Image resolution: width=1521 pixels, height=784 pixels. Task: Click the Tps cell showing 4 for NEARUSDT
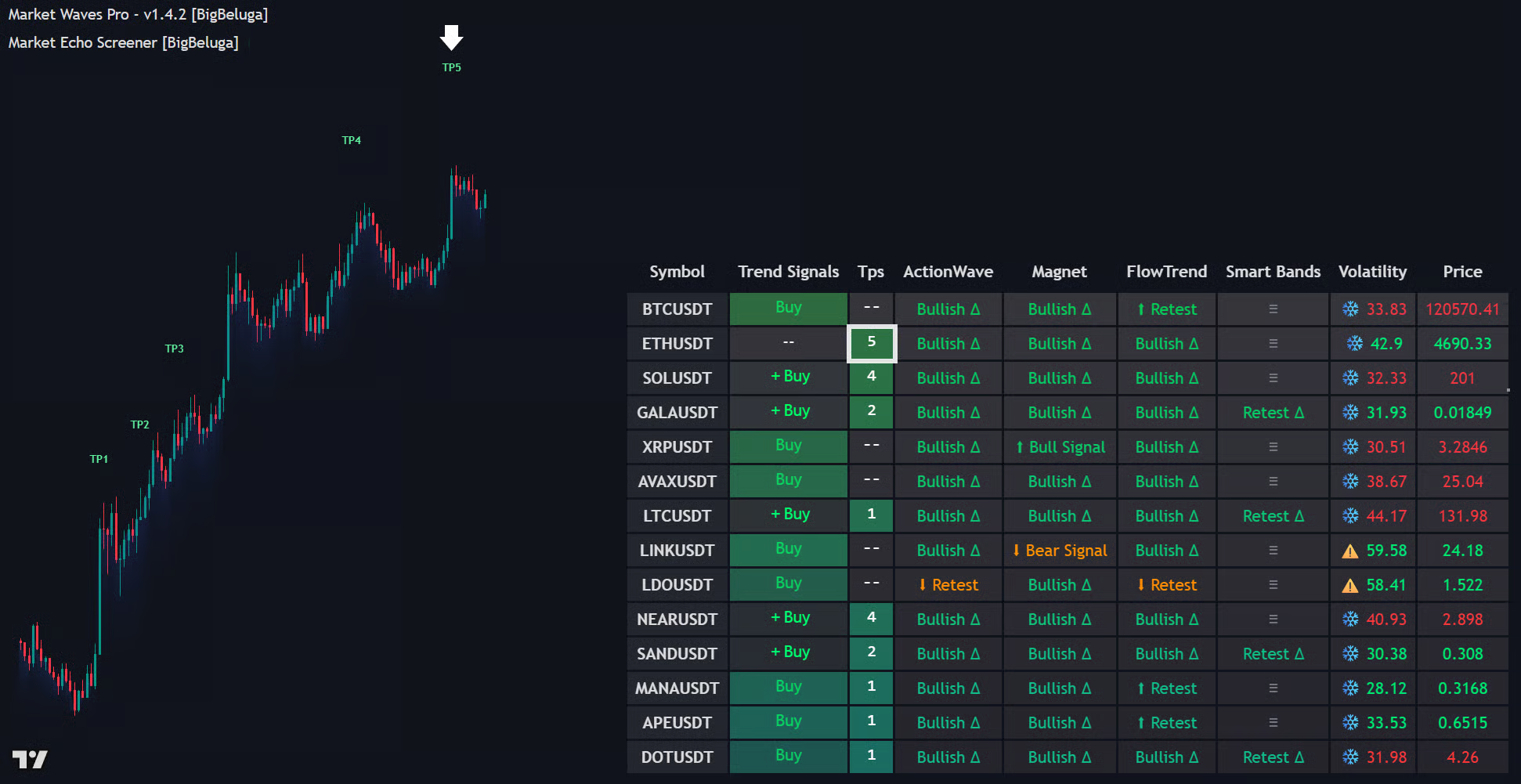pyautogui.click(x=871, y=618)
